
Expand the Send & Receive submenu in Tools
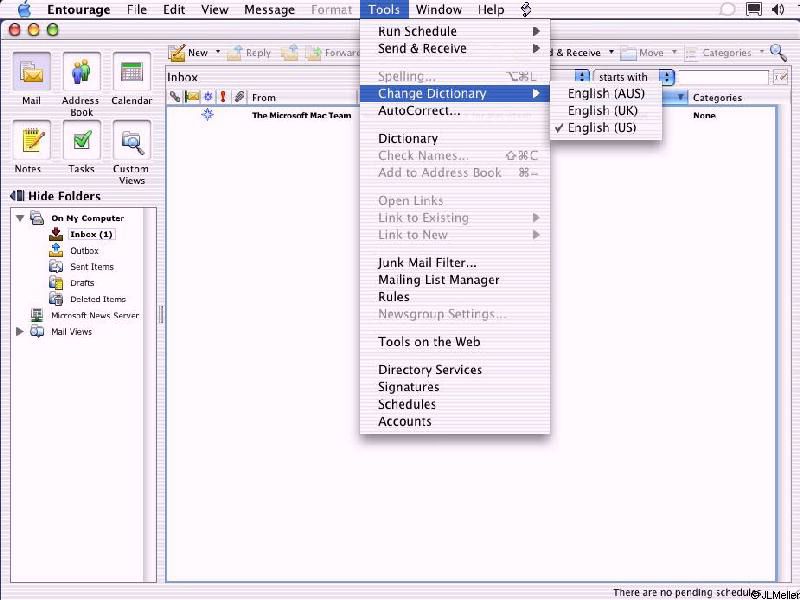[x=455, y=48]
